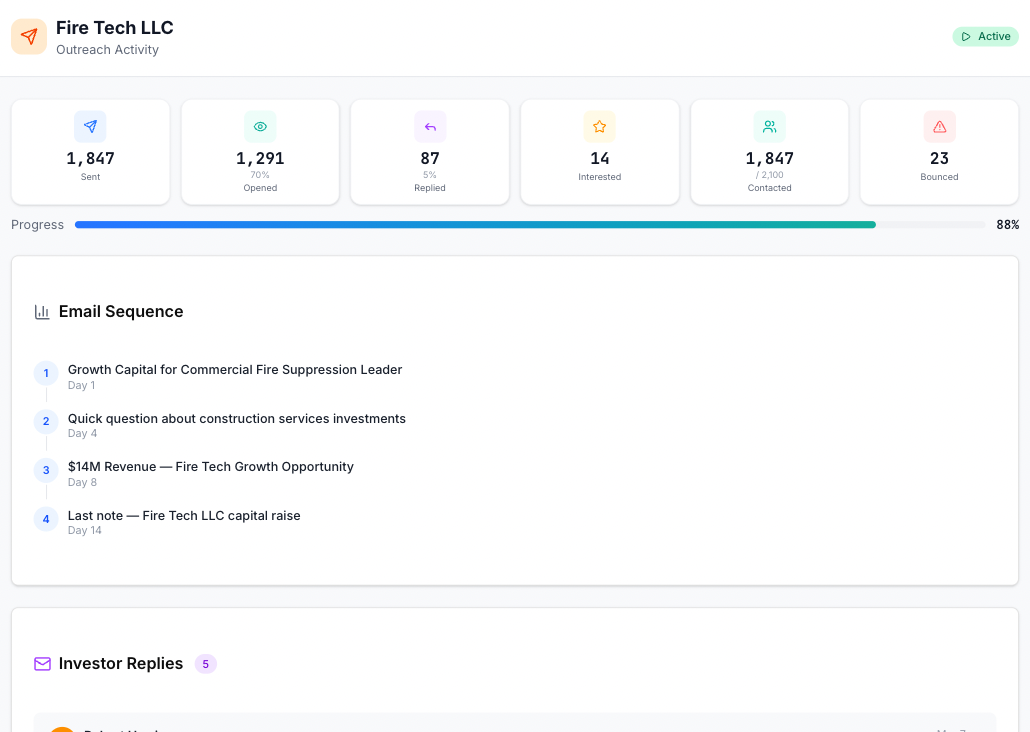Image resolution: width=1030 pixels, height=732 pixels.
Task: Select the star icon on the Interested card
Action: 599,126
